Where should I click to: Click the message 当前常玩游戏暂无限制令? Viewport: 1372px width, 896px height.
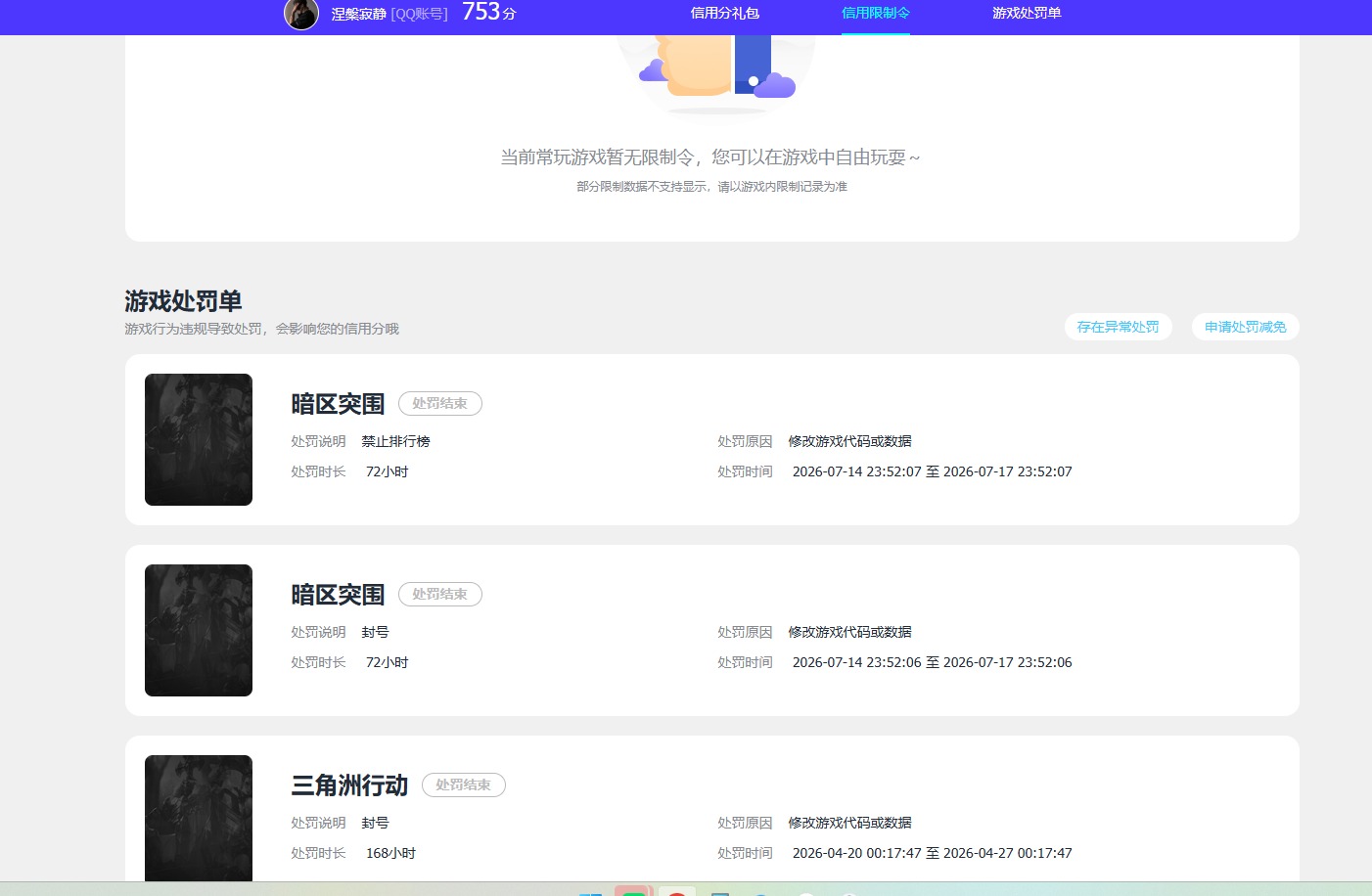[x=710, y=157]
